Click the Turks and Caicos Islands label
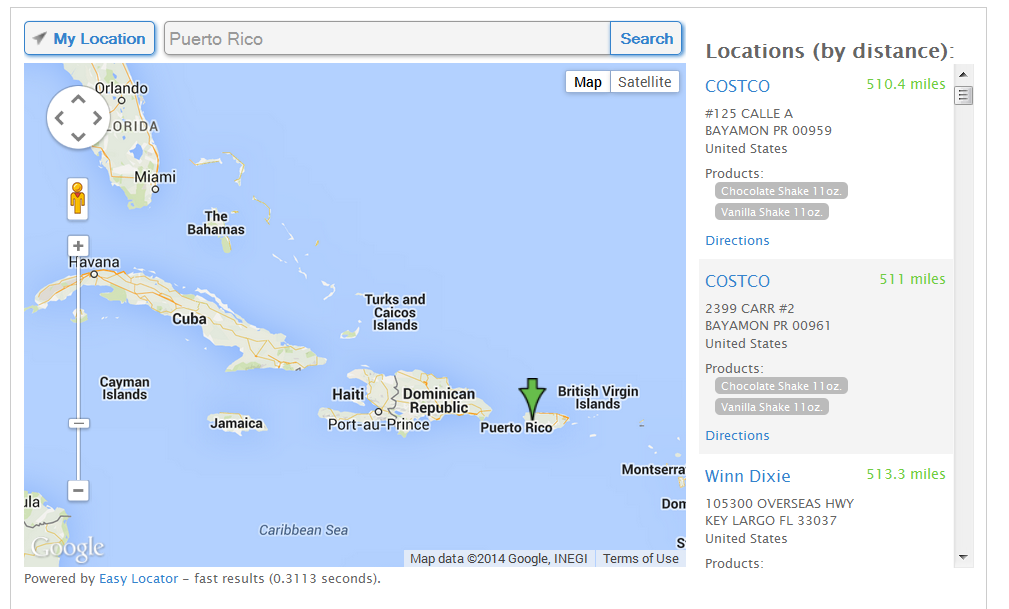Image resolution: width=1009 pixels, height=609 pixels. coord(395,312)
